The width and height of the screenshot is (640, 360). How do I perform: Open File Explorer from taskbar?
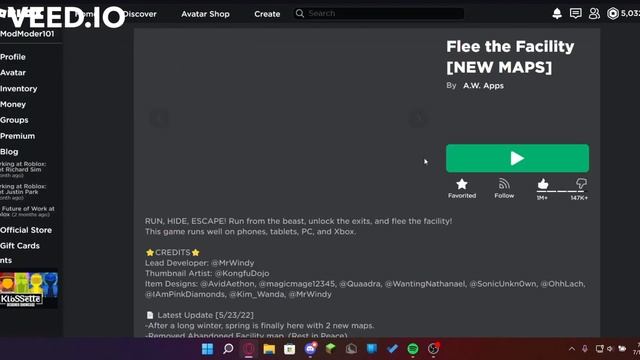269,349
